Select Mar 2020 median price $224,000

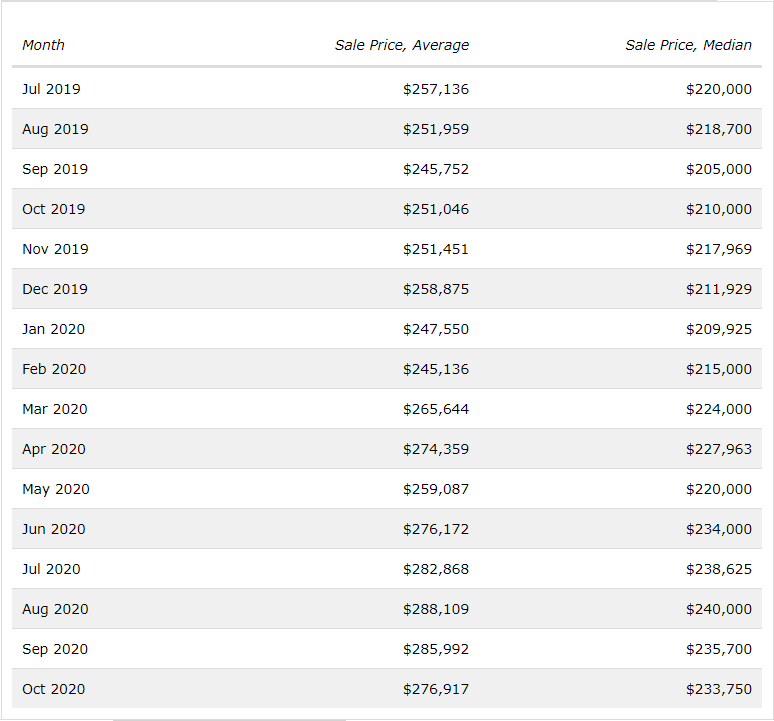719,409
